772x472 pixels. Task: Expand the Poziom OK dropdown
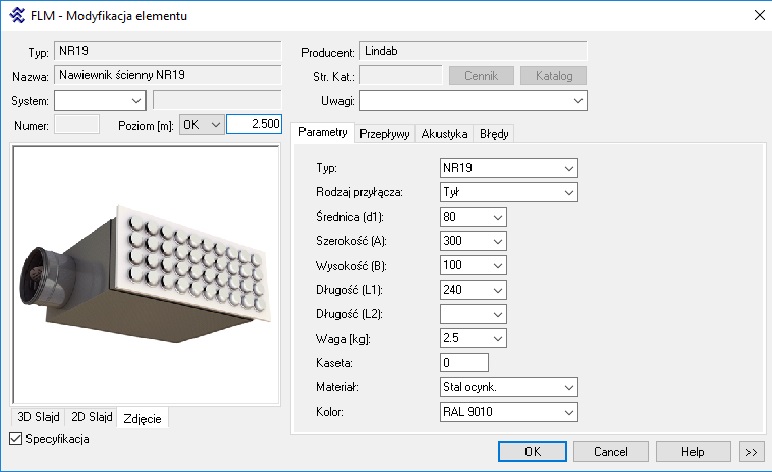[200, 125]
